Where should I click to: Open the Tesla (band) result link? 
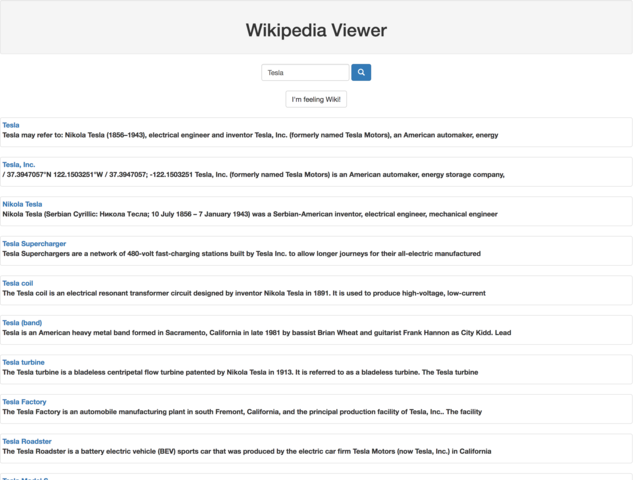22,322
